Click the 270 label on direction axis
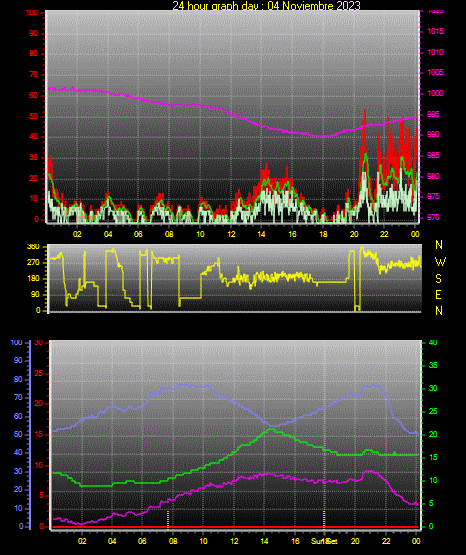 [34, 263]
